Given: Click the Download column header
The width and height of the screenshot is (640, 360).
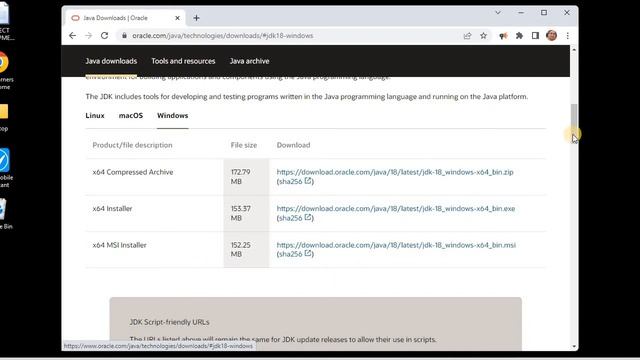Looking at the screenshot, I should coord(293,145).
